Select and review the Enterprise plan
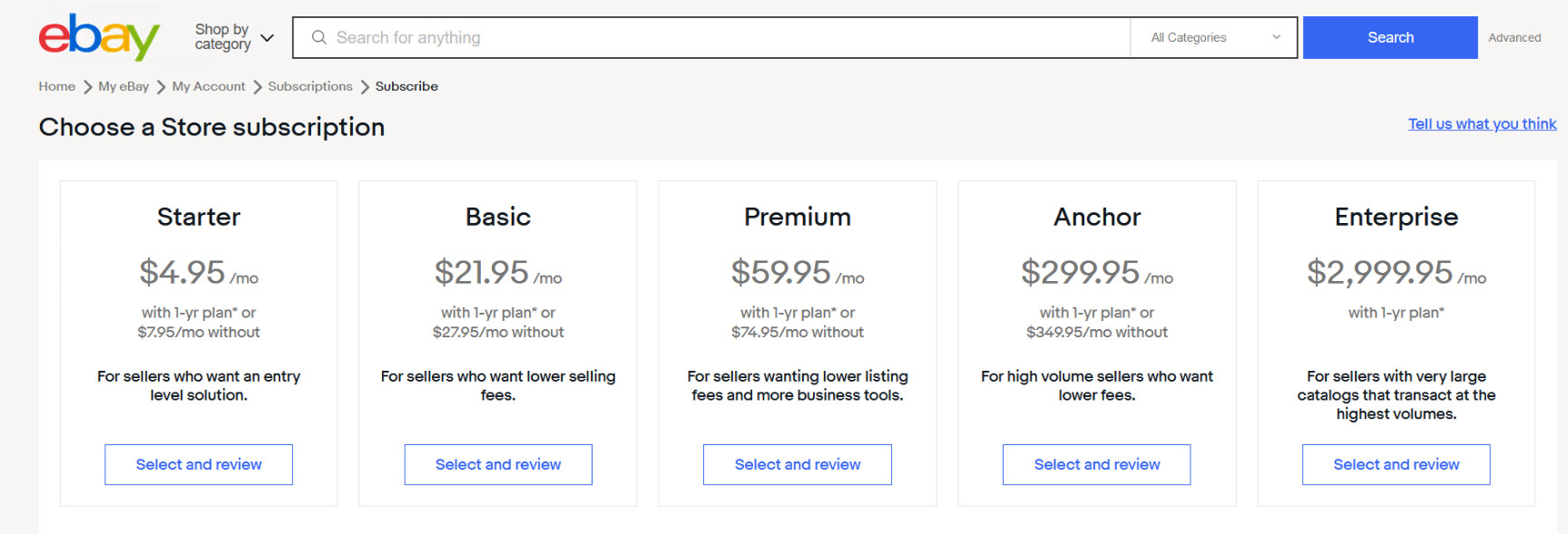1568x534 pixels. click(x=1396, y=464)
